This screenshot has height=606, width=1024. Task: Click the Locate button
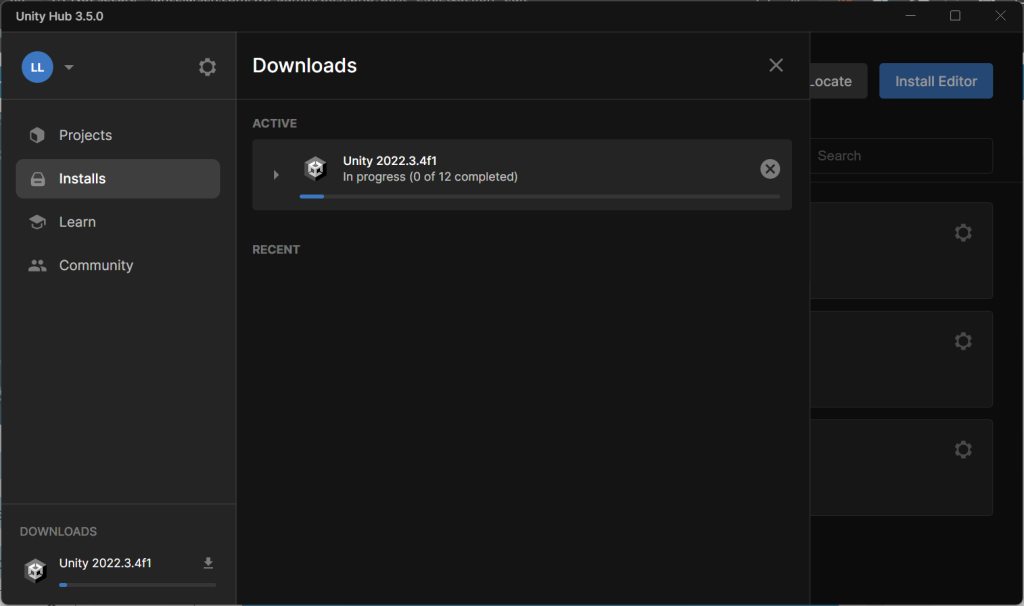click(838, 81)
